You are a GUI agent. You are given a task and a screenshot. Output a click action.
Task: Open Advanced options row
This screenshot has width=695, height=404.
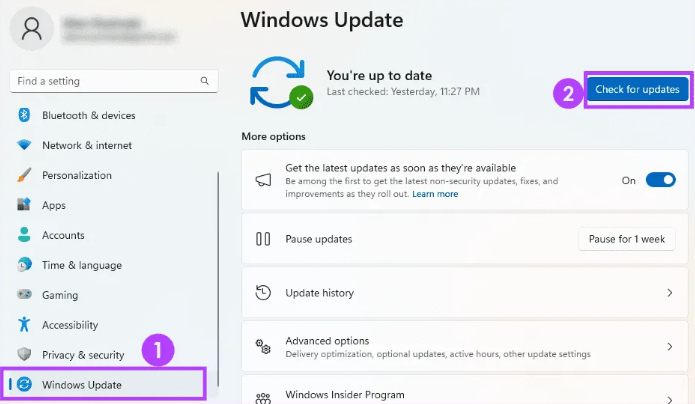pyautogui.click(x=465, y=346)
